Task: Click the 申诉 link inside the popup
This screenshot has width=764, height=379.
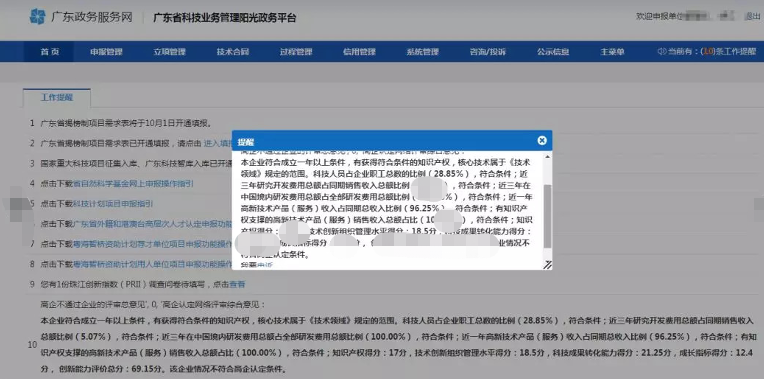Action: [x=265, y=266]
